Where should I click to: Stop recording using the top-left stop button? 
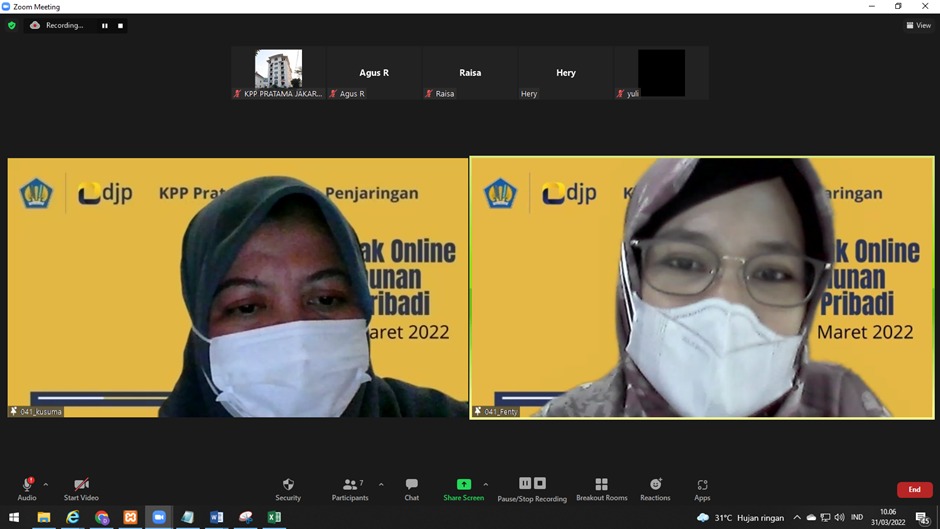120,25
